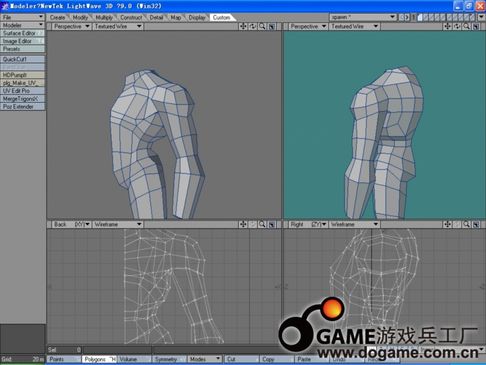Open the Surface Editor

tap(23, 33)
